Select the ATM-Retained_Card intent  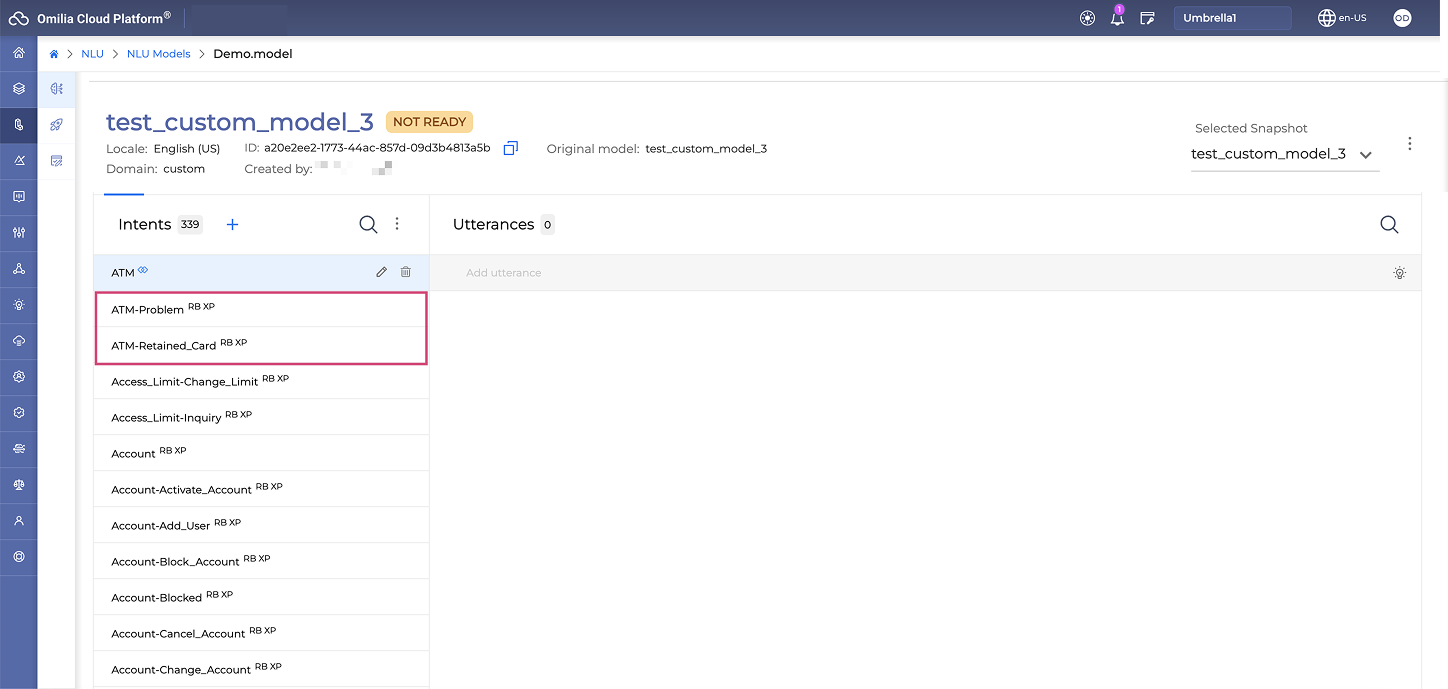[164, 346]
